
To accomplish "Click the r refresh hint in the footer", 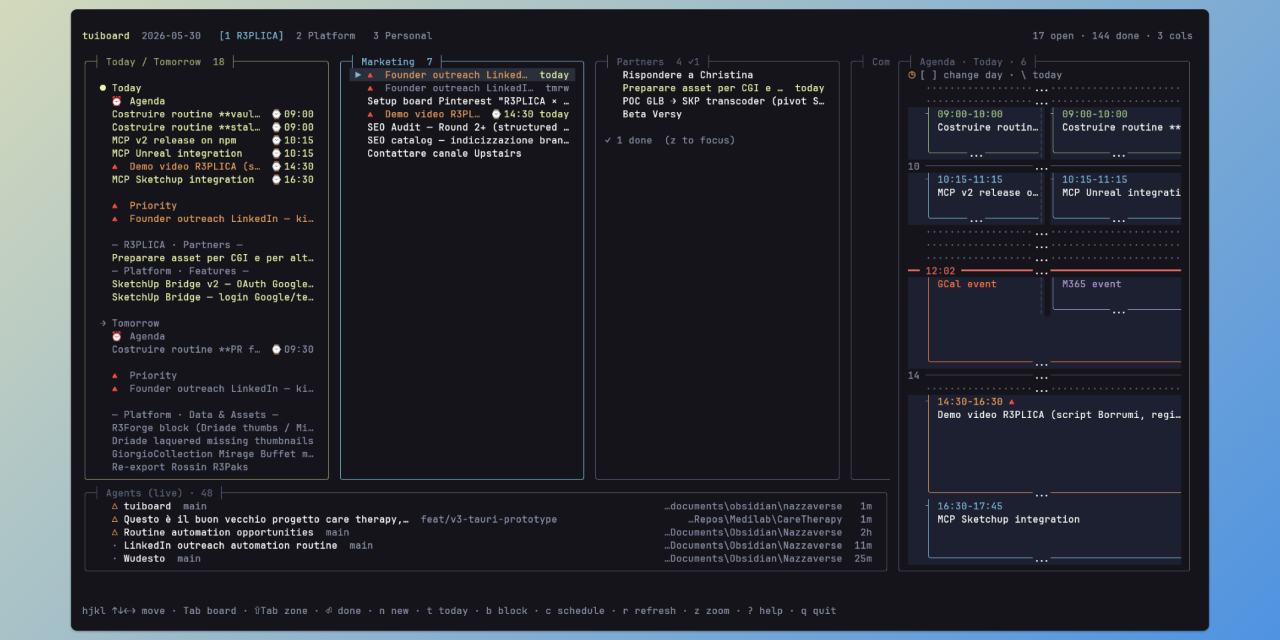I will [x=649, y=611].
